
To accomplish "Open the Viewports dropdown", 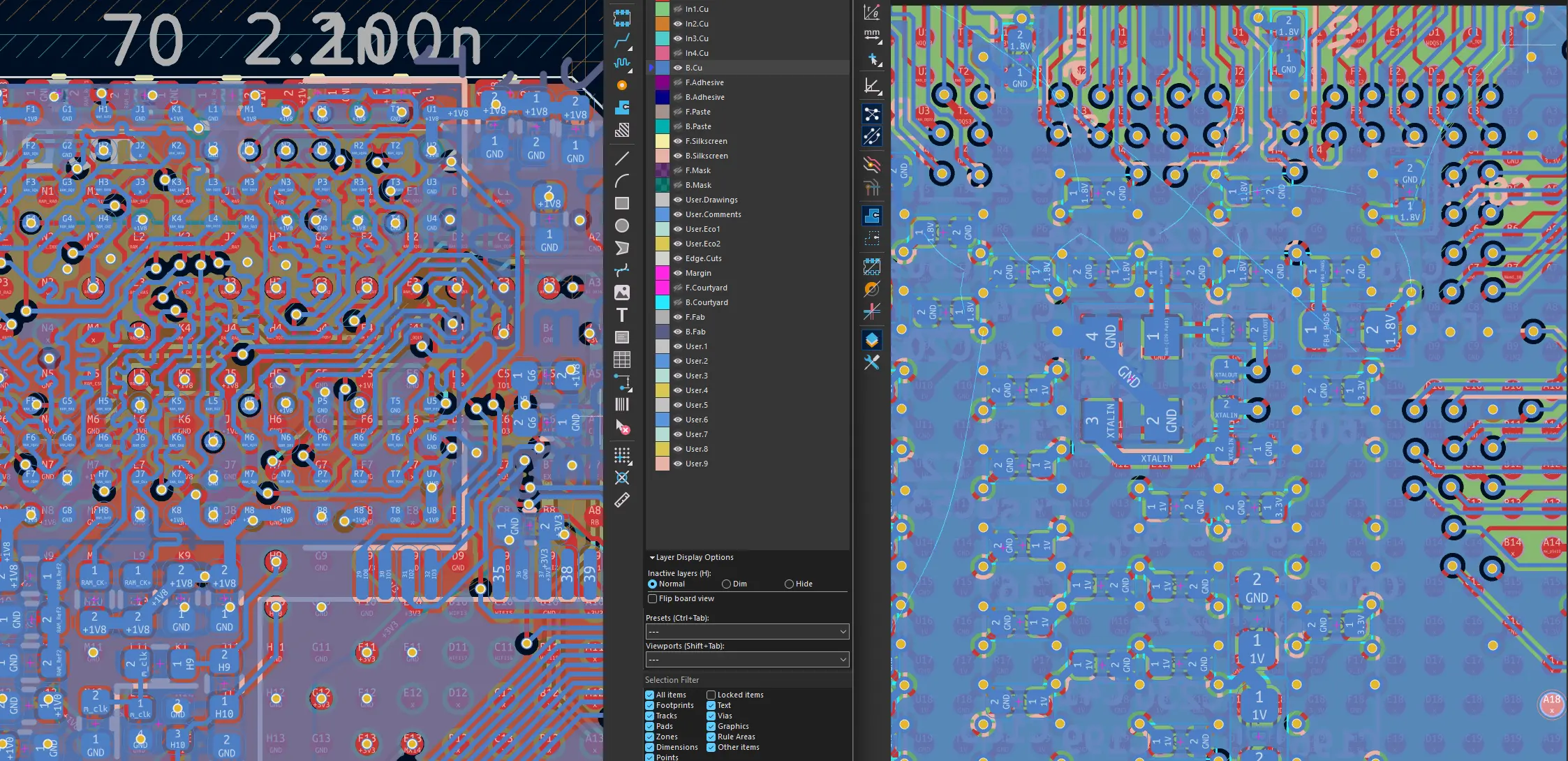I will click(747, 660).
